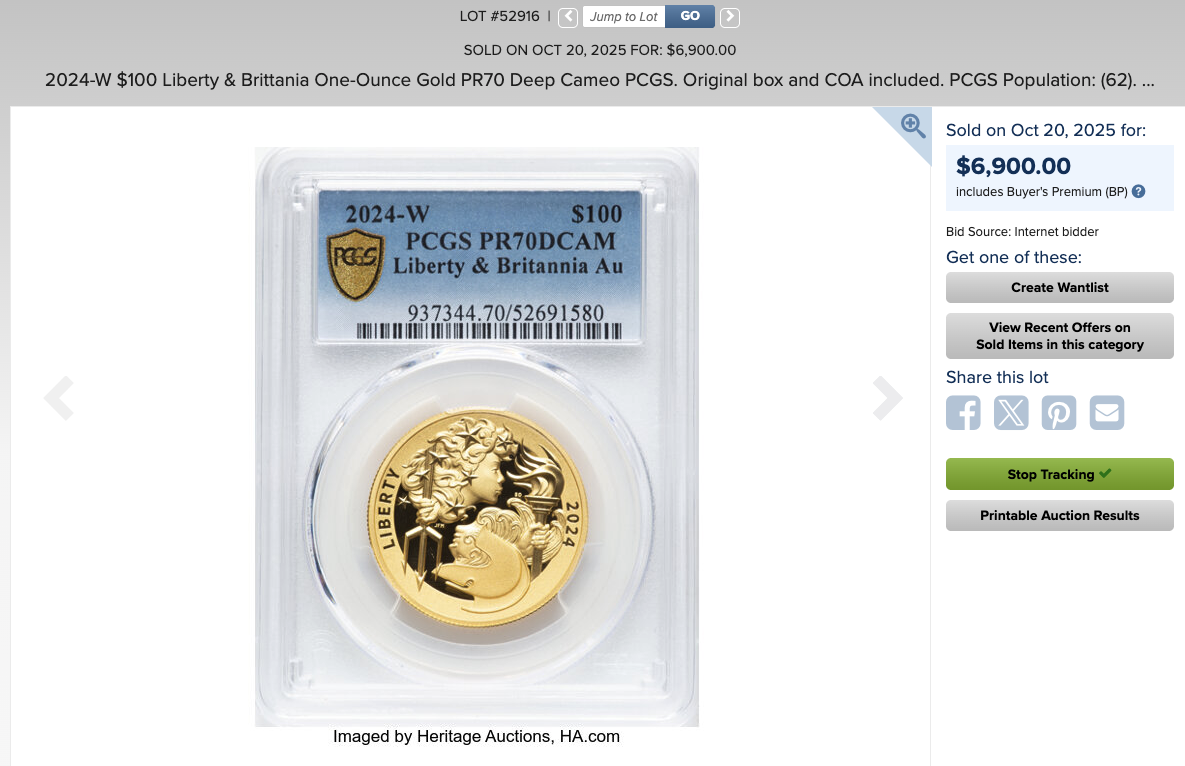Open Printable Auction Results
Image resolution: width=1185 pixels, height=766 pixels.
1060,515
